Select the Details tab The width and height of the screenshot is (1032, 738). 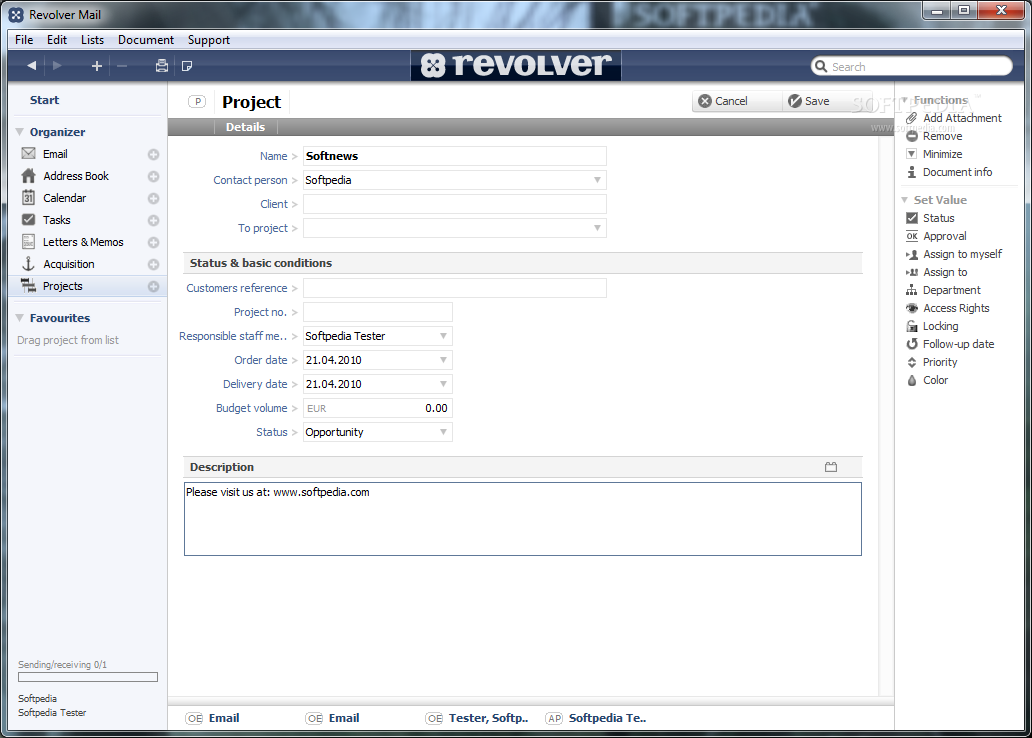point(245,127)
